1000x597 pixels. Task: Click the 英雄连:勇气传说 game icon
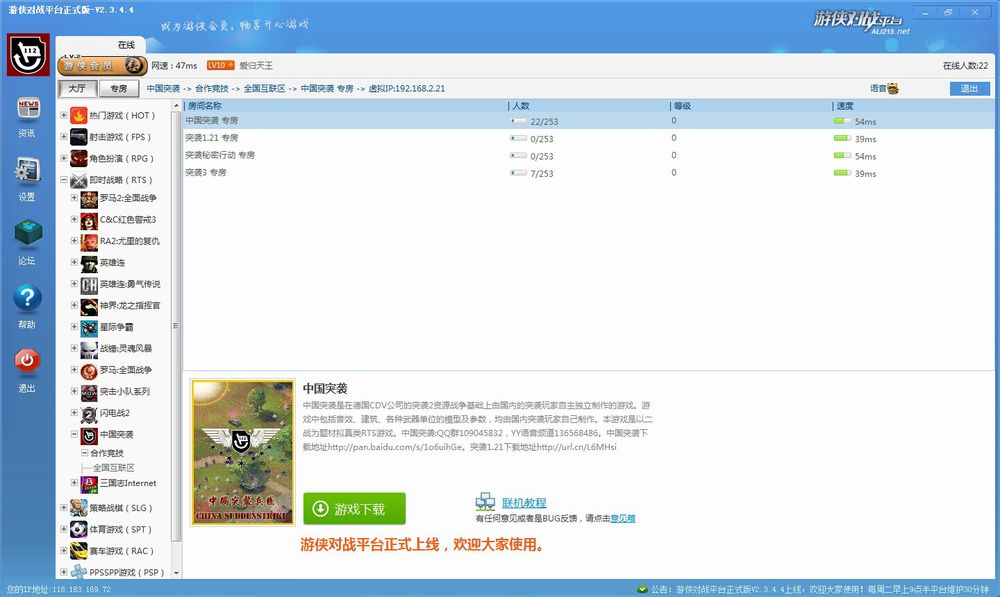pyautogui.click(x=89, y=284)
